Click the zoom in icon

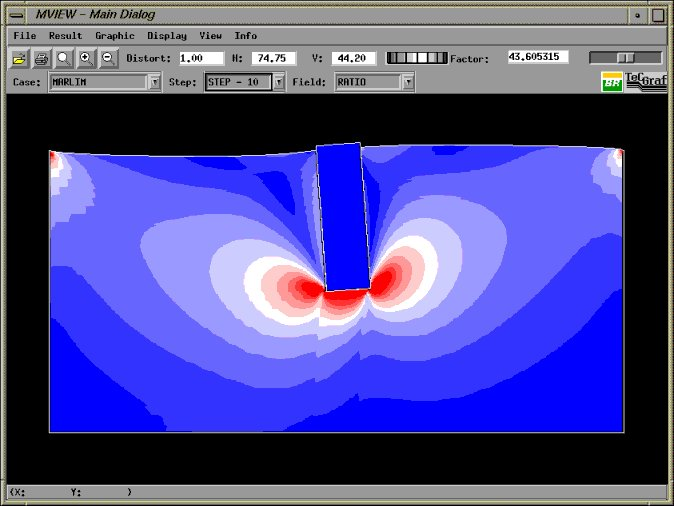(x=86, y=59)
